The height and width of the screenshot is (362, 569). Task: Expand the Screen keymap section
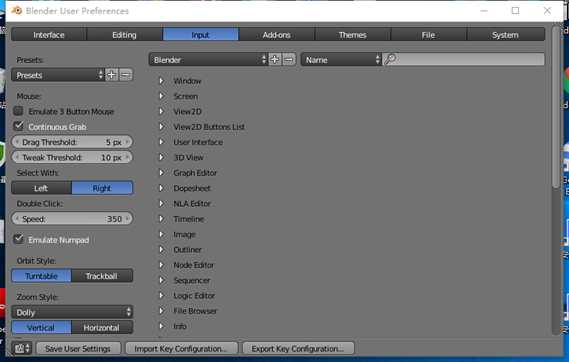[x=161, y=96]
